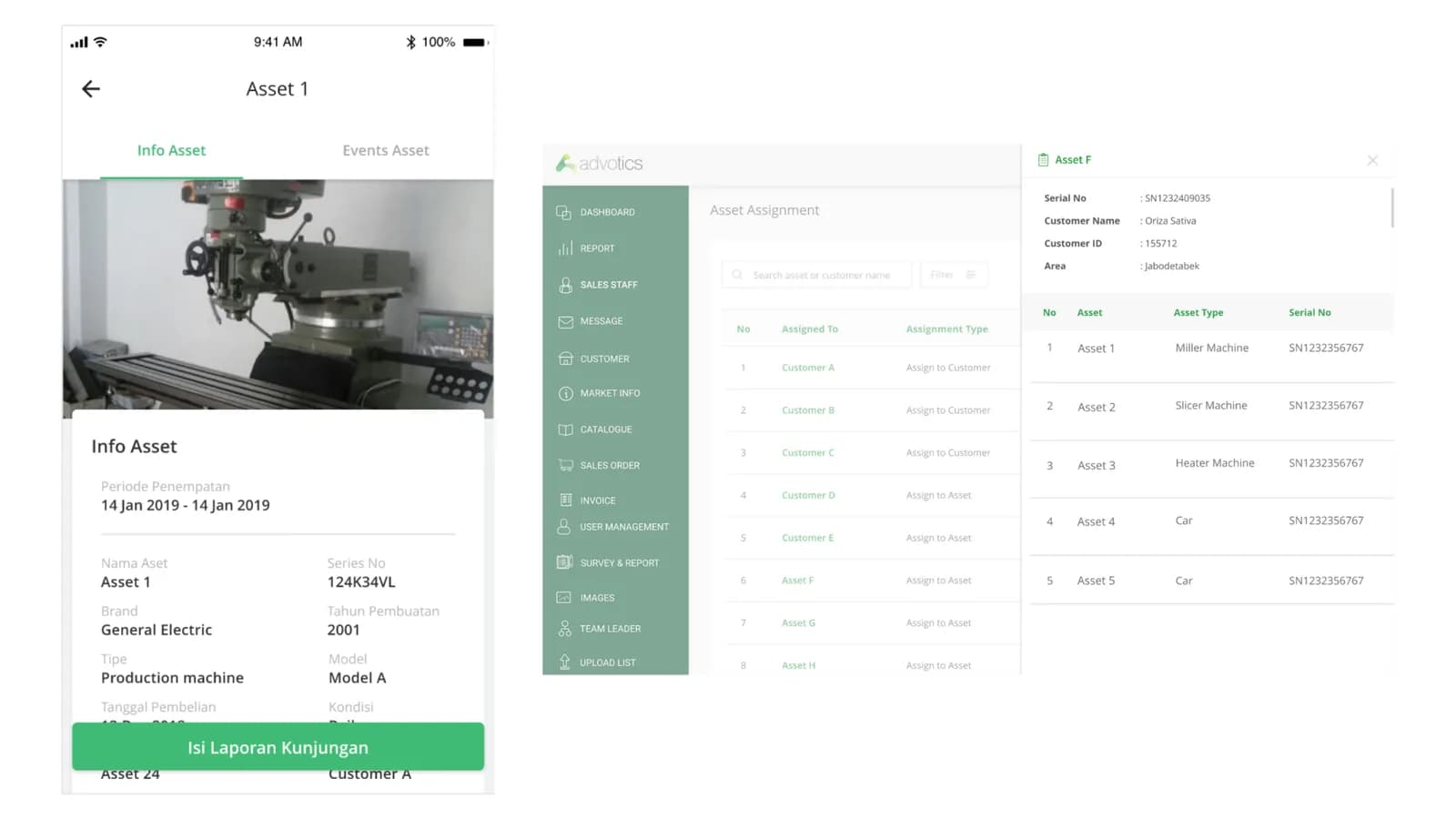Open the Message envelope icon
Screen dimensions: 1456x819
(565, 321)
